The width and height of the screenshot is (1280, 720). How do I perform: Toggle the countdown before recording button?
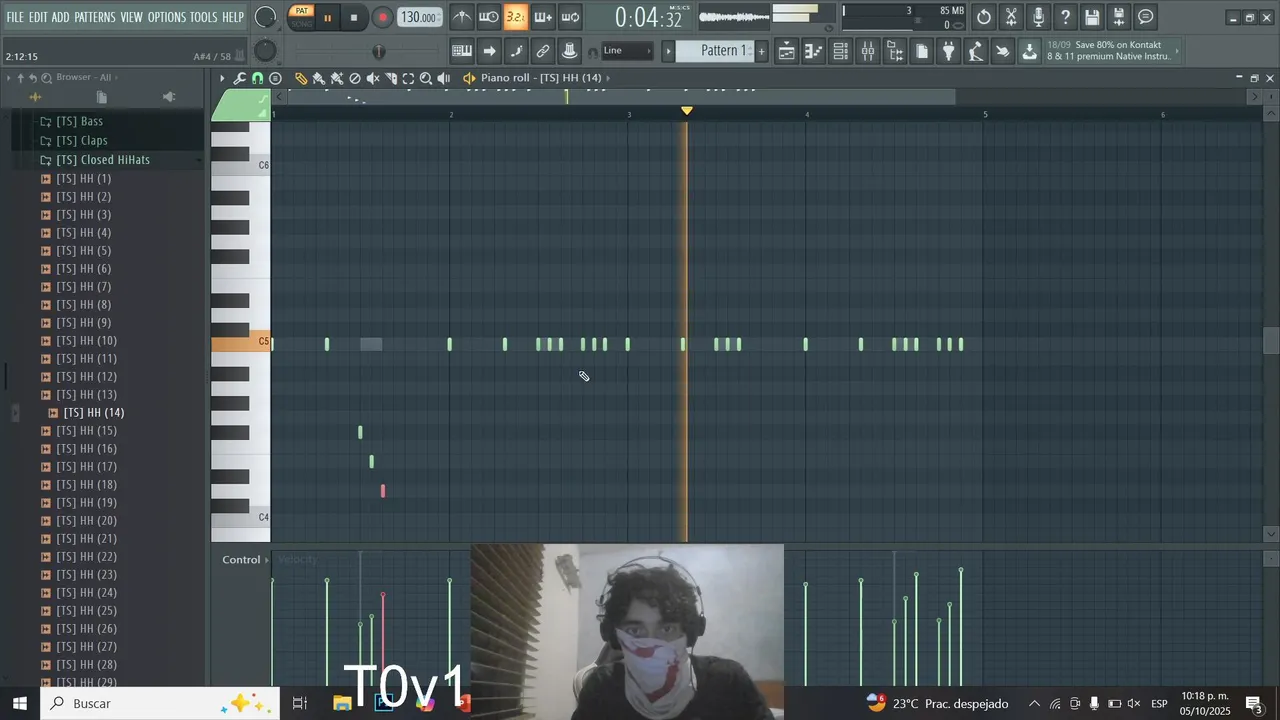pos(516,17)
